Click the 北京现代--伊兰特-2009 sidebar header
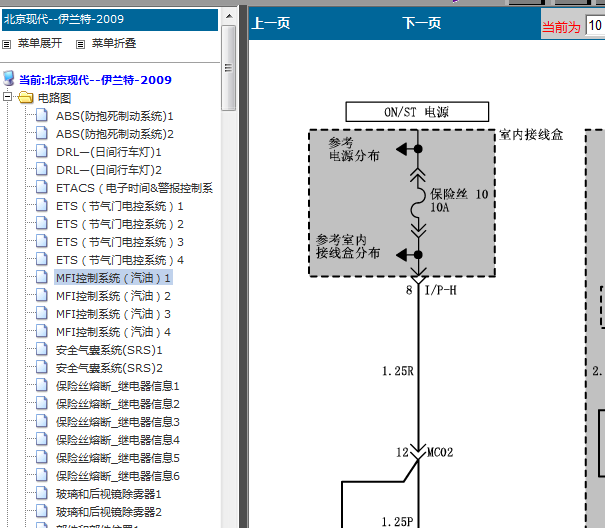605x528 pixels. [x=110, y=20]
